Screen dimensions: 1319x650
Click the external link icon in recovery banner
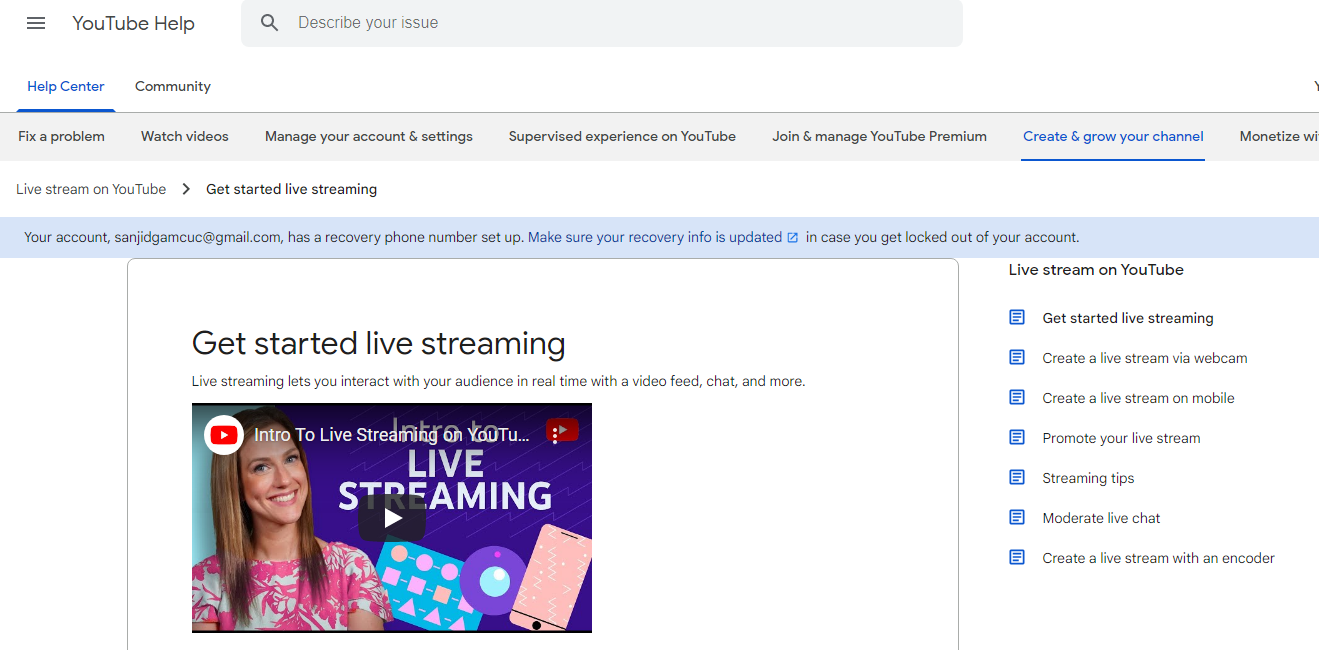tap(793, 238)
